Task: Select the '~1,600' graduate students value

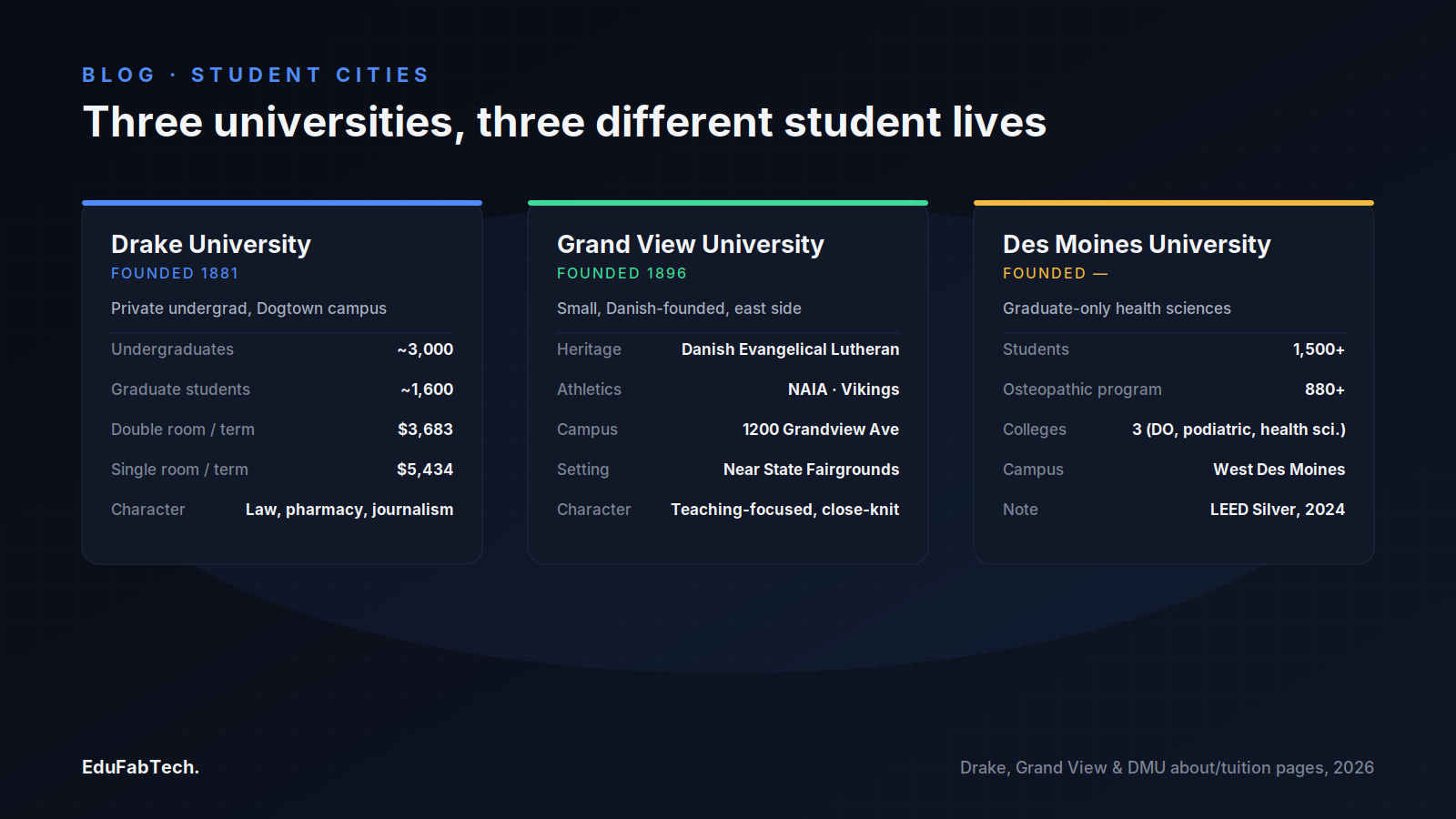Action: pyautogui.click(x=427, y=389)
